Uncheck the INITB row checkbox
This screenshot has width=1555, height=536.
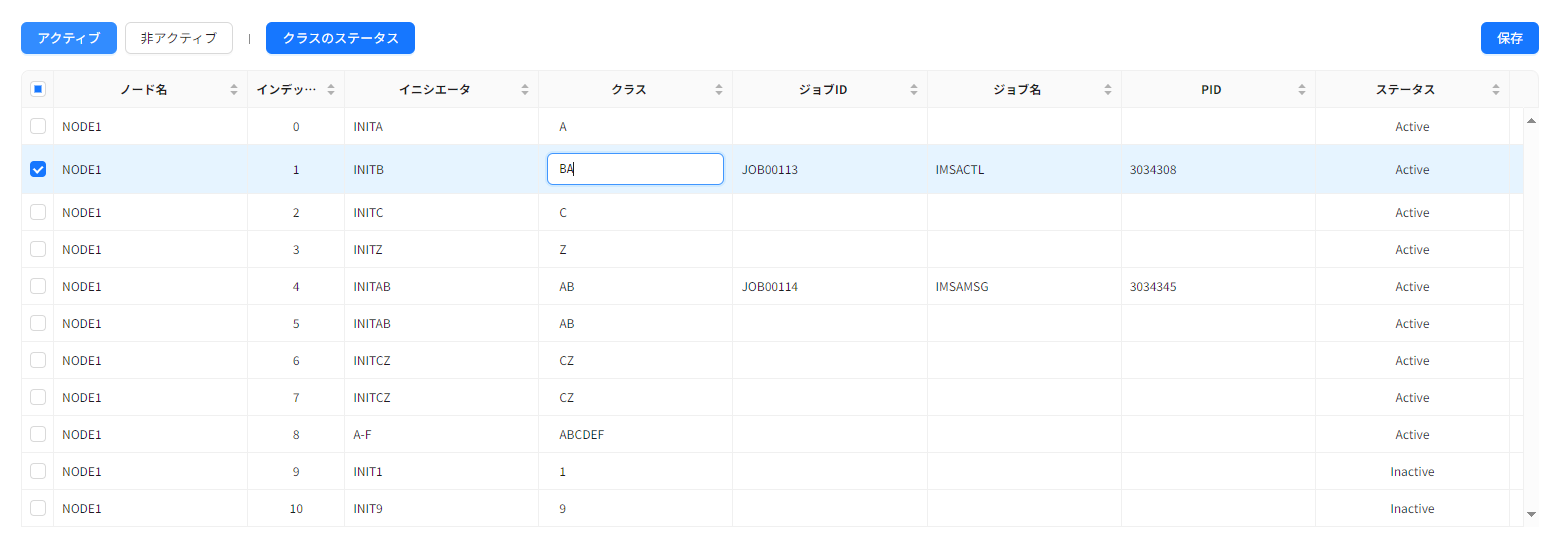tap(38, 169)
